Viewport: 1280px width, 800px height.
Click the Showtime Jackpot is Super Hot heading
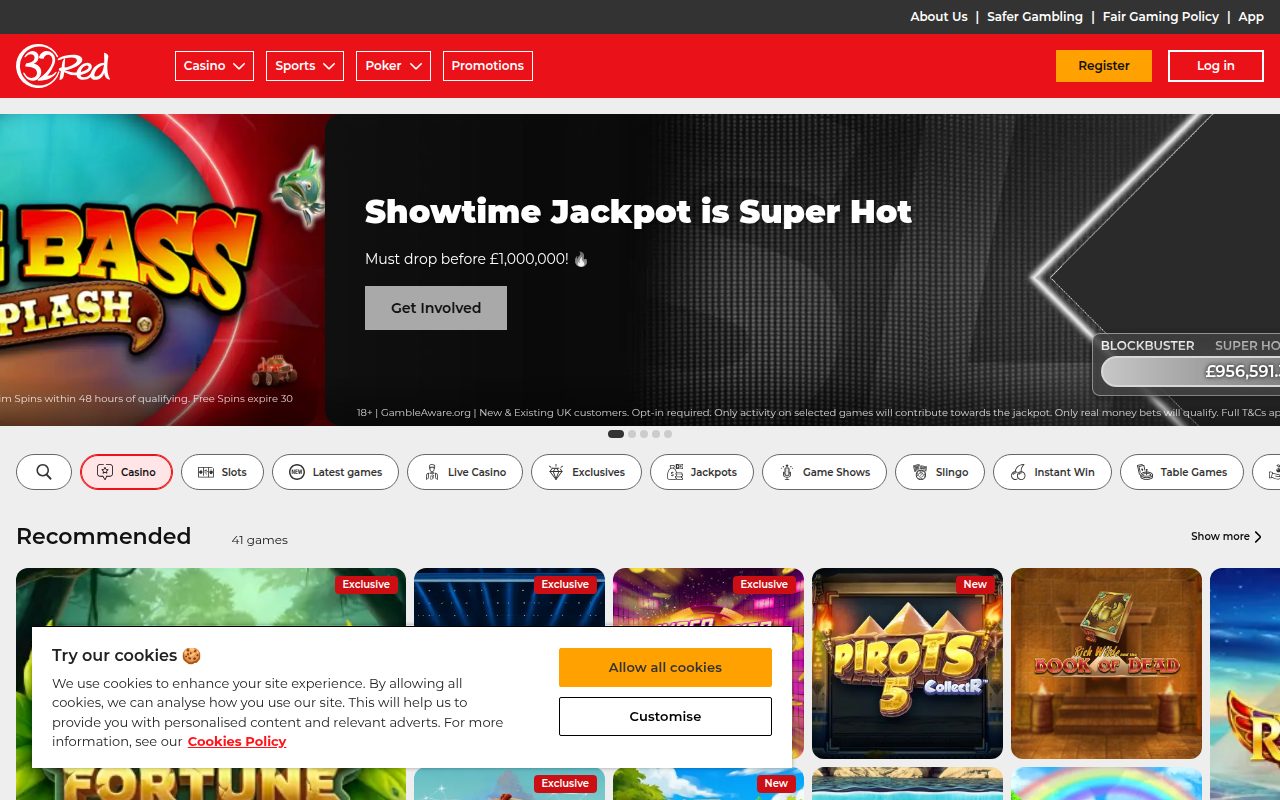point(638,212)
